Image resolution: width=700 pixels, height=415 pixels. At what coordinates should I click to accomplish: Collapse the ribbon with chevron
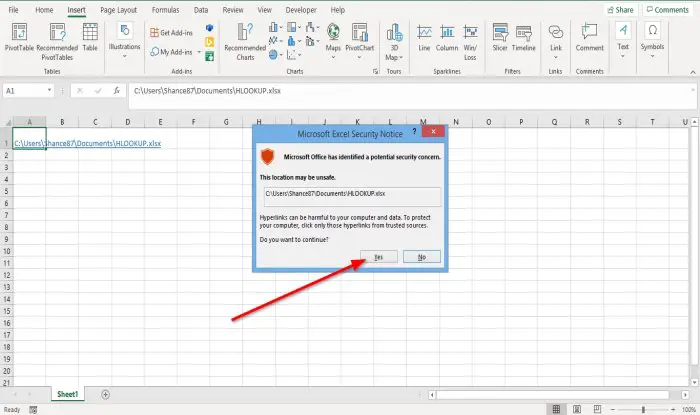692,72
